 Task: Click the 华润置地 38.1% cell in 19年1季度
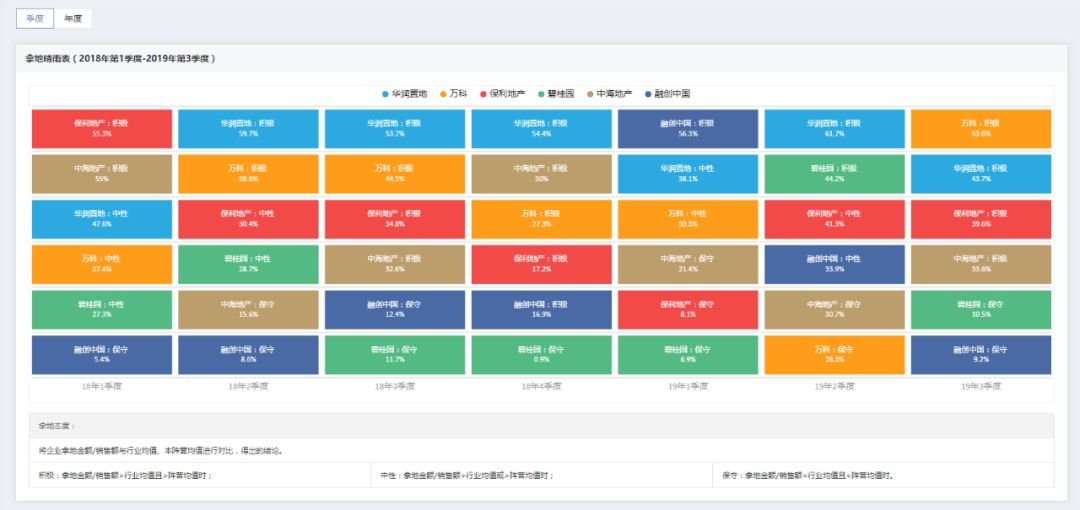tap(688, 174)
